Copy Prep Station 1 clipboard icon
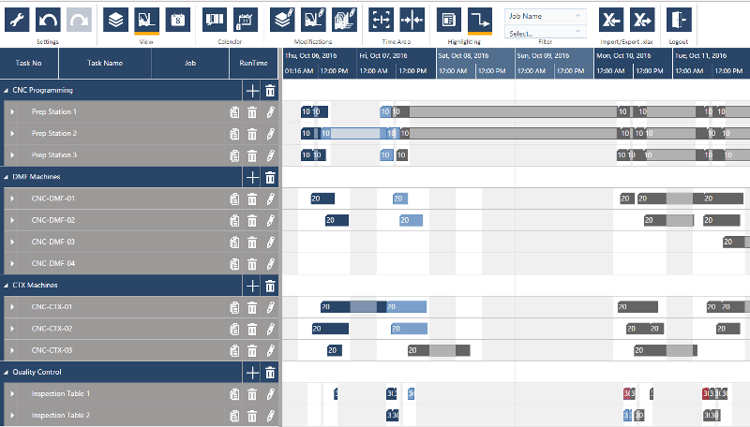Screen dimensions: 750x427 [234, 112]
